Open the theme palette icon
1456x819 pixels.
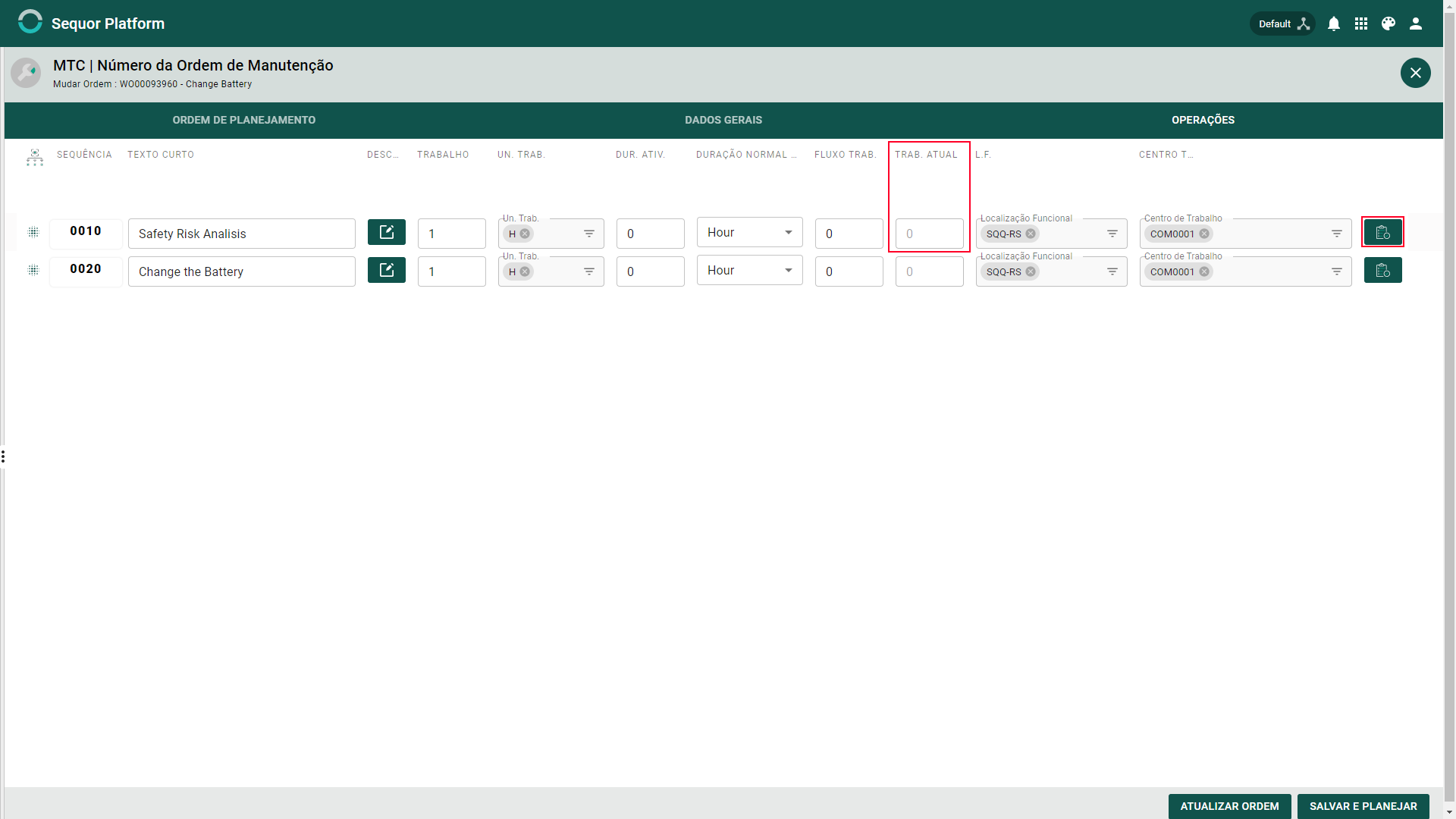tap(1389, 24)
